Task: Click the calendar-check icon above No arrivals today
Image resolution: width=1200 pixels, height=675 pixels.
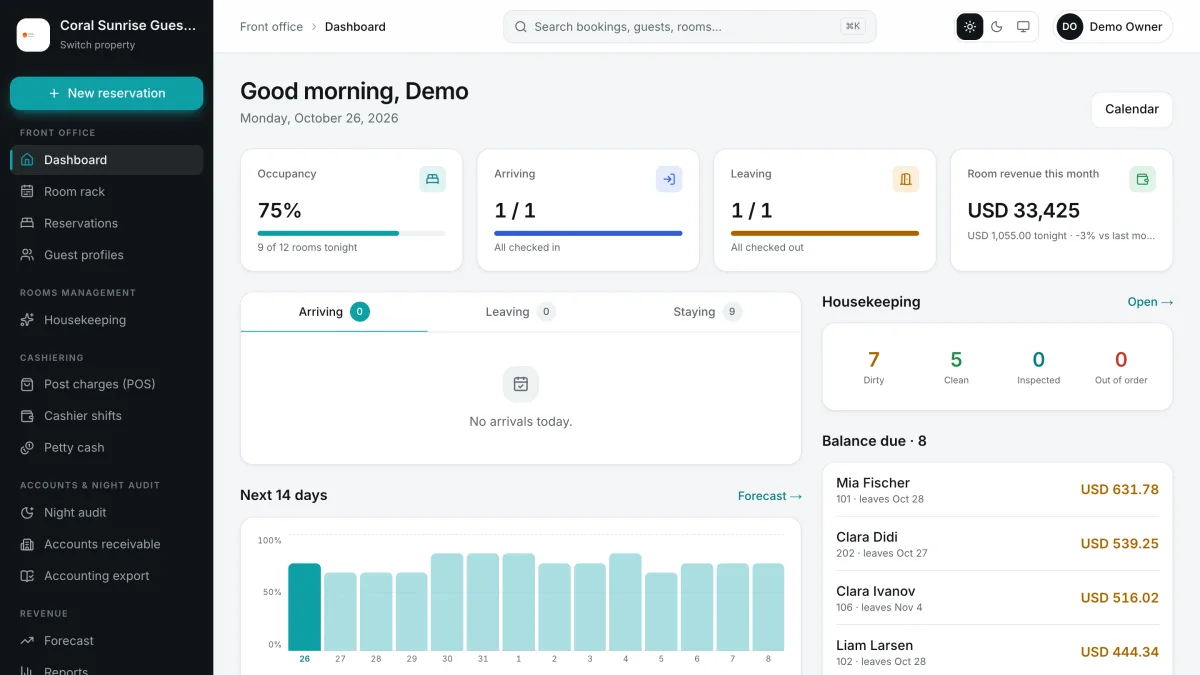Action: 521,384
